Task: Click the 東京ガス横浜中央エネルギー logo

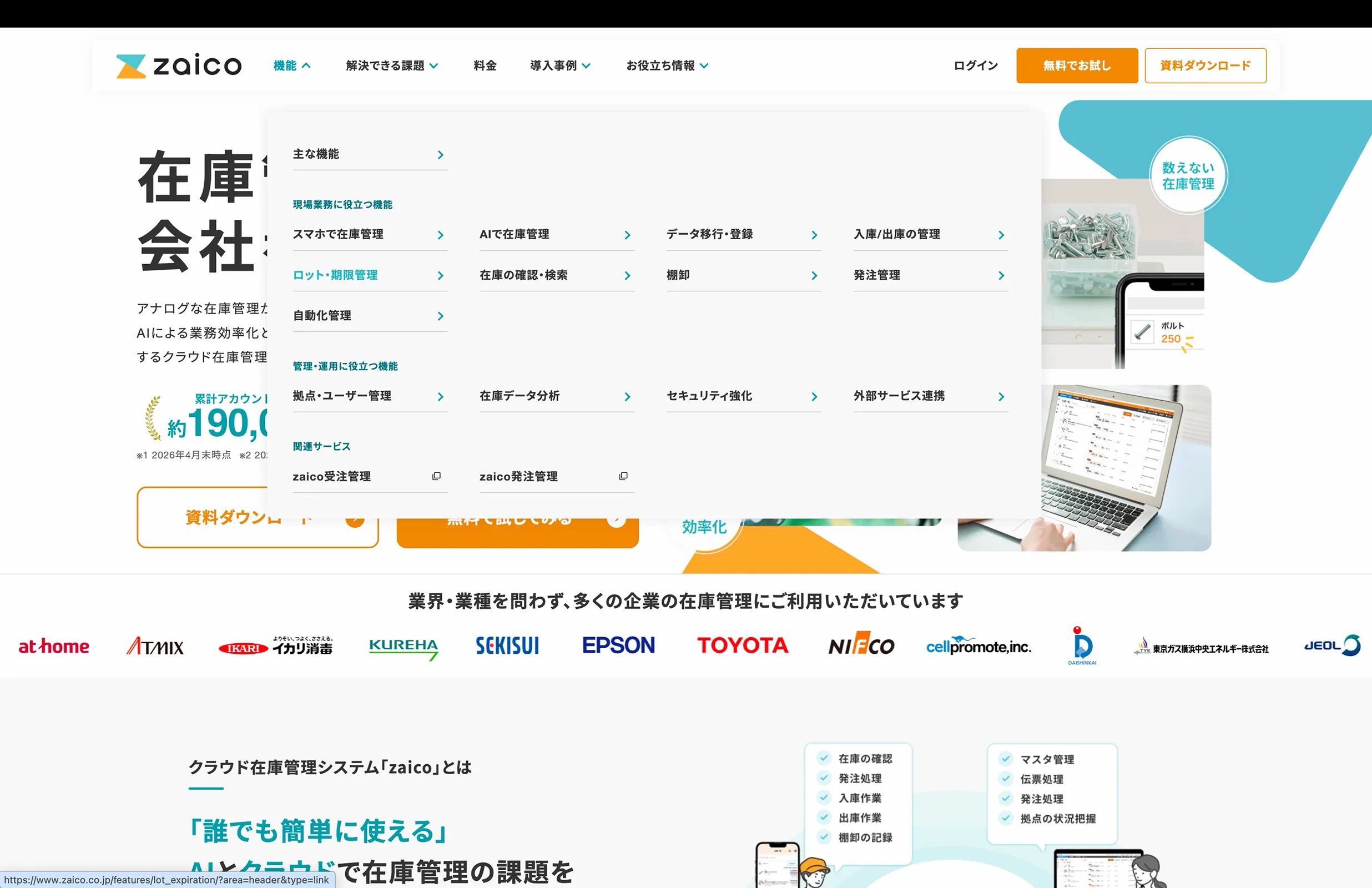Action: pyautogui.click(x=1201, y=647)
